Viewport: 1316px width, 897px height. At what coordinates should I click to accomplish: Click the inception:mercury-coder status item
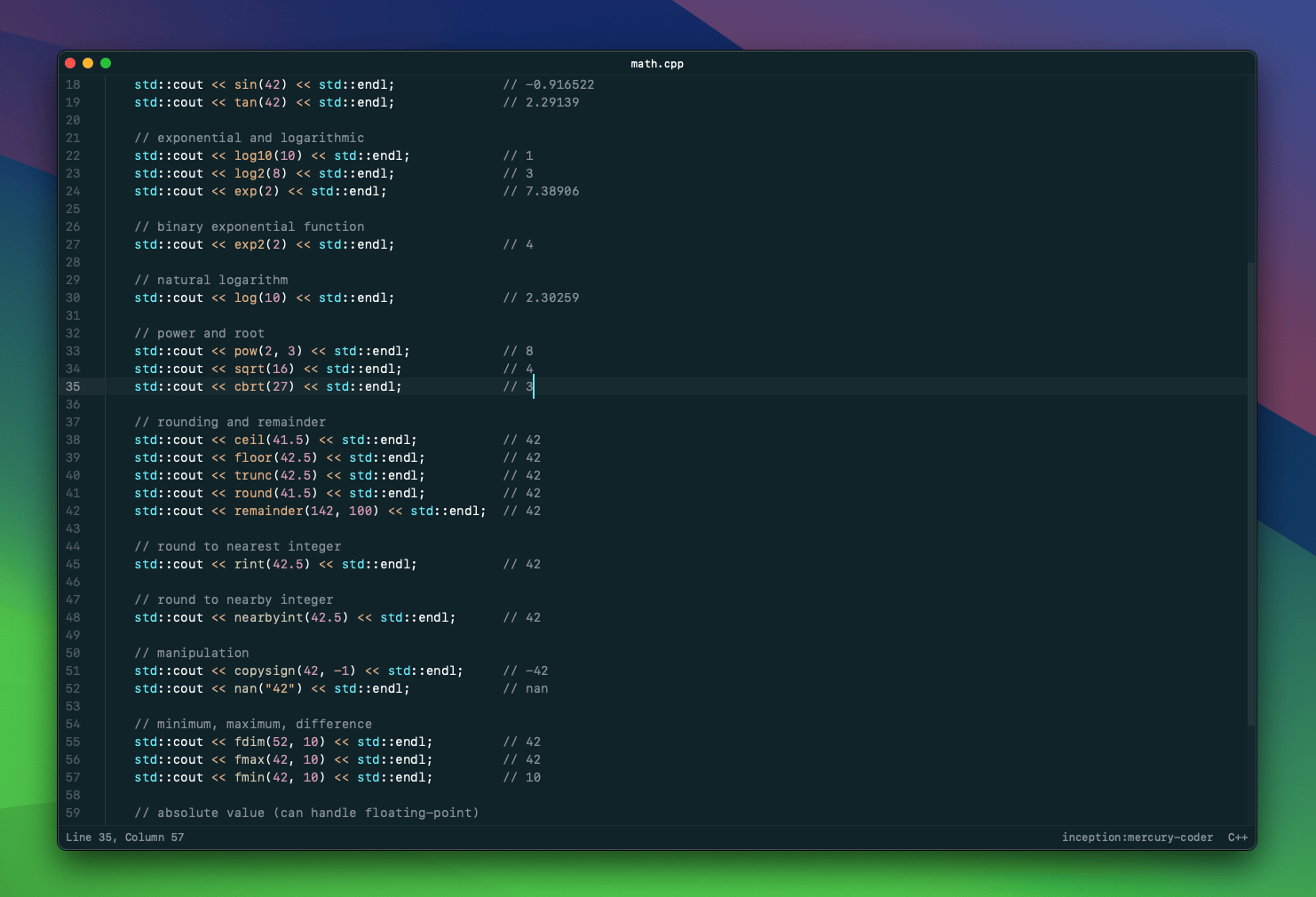coord(1138,837)
